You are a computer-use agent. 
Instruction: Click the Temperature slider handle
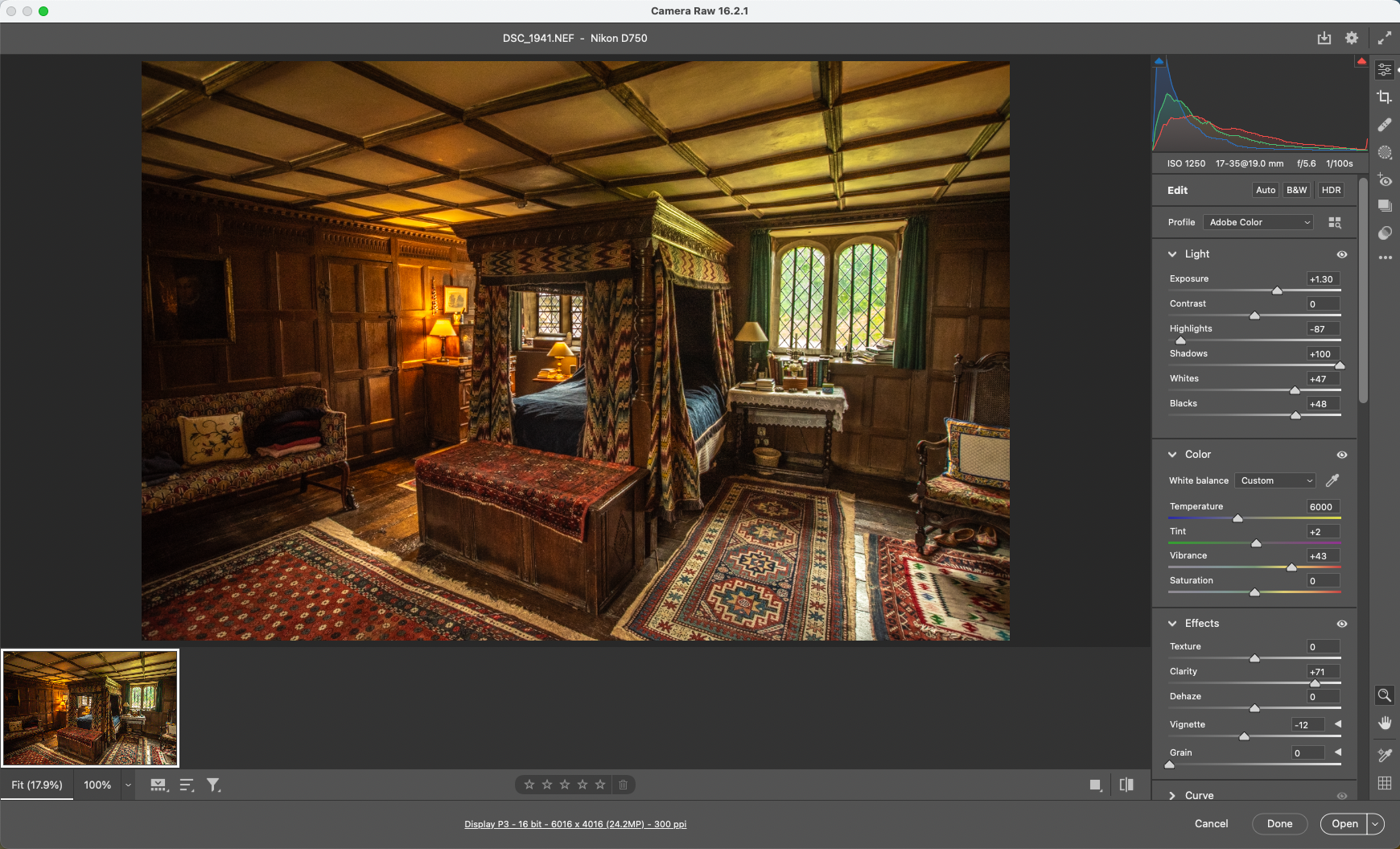point(1238,518)
